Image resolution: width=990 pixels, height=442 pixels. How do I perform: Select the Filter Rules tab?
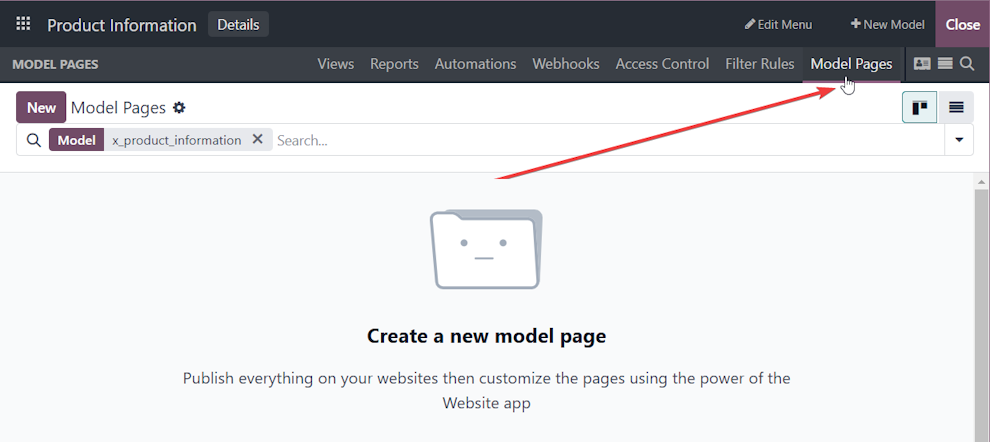point(759,64)
